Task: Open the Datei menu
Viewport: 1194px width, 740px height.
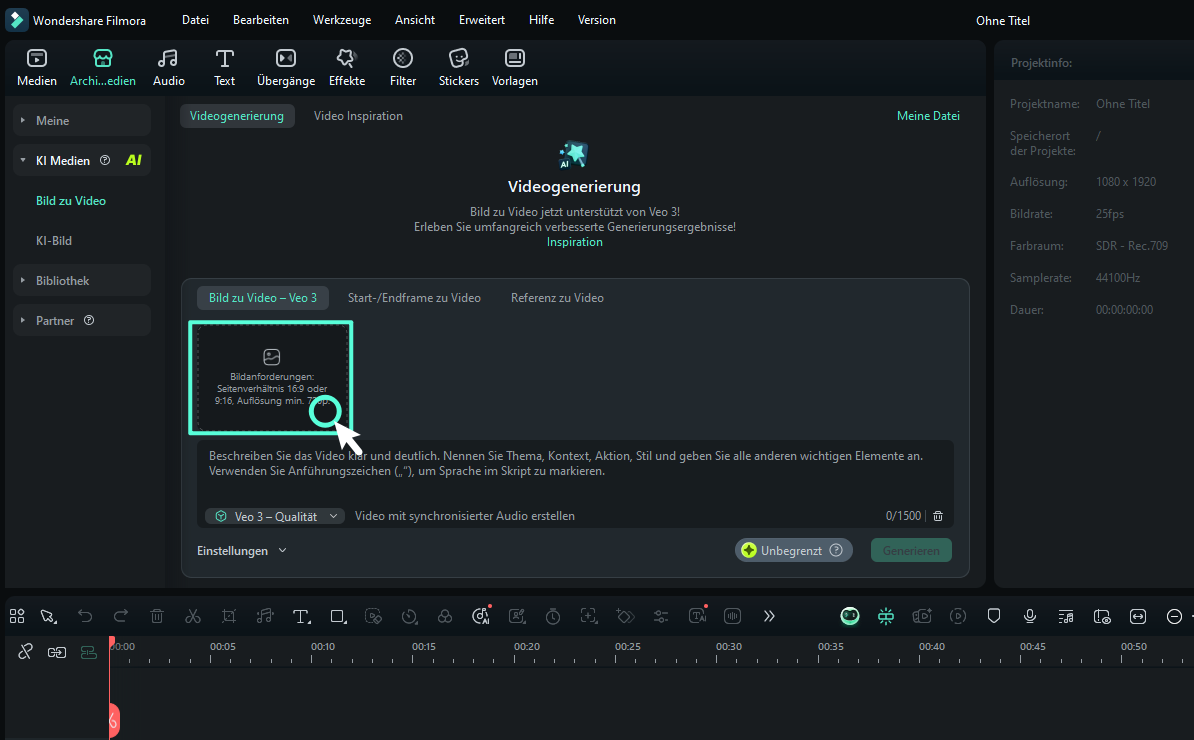Action: click(195, 20)
